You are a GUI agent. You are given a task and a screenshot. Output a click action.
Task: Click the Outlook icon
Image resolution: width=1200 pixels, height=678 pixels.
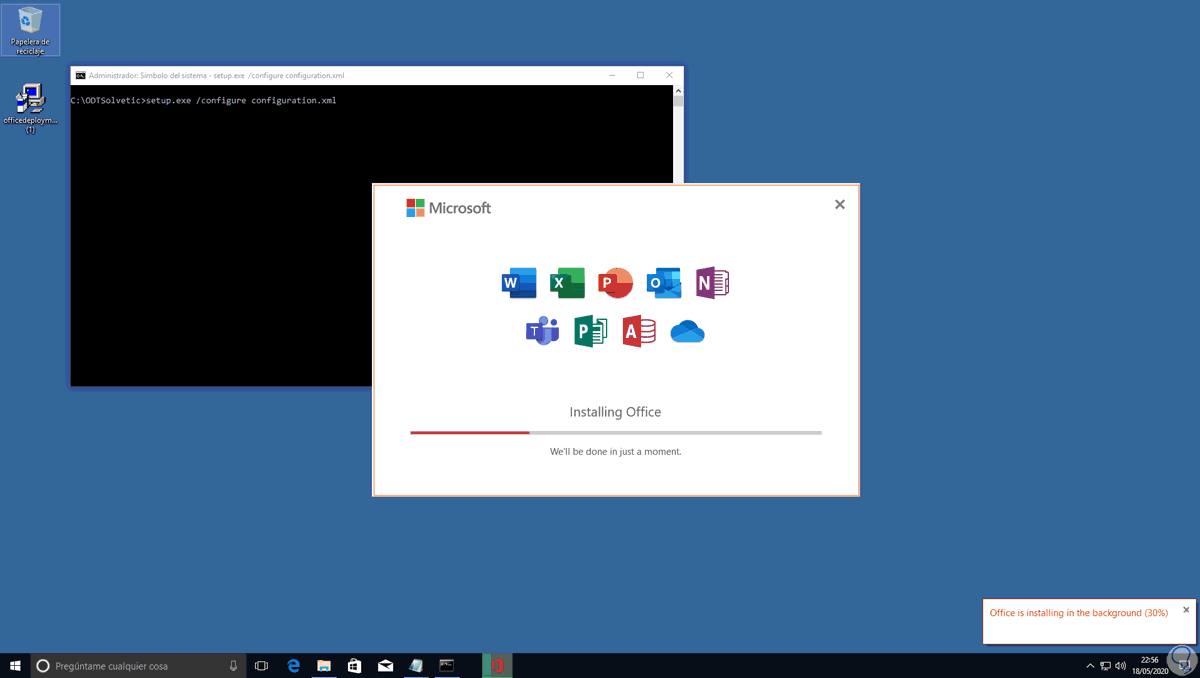(663, 283)
